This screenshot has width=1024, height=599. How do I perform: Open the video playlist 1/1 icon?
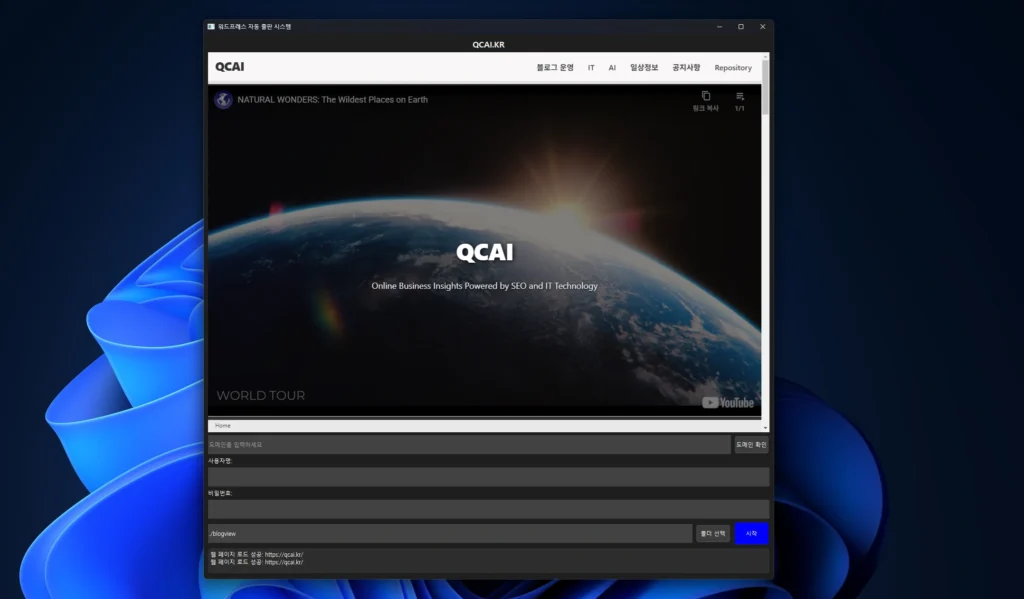click(x=739, y=101)
